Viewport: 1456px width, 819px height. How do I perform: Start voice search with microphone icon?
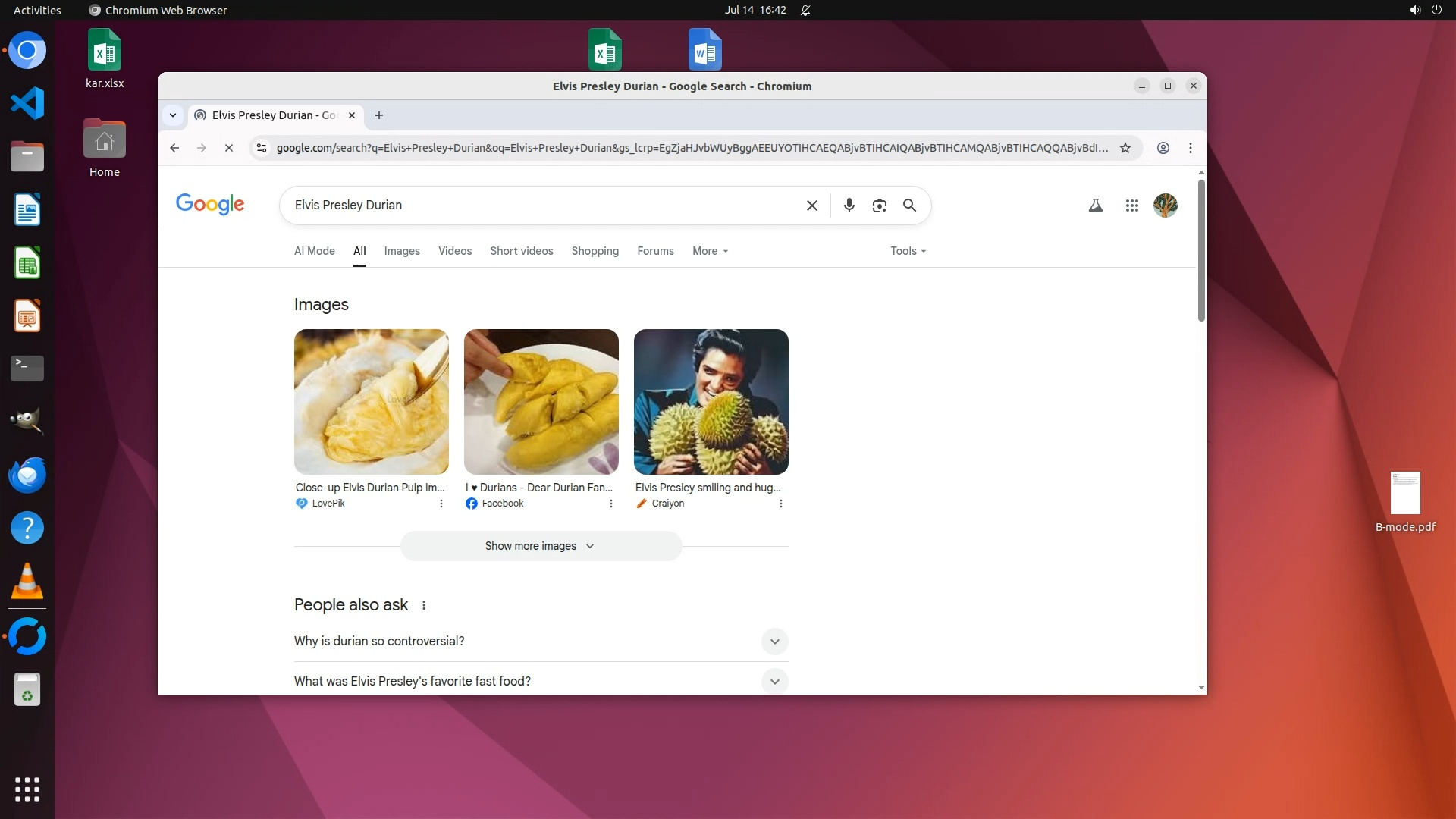coord(849,206)
